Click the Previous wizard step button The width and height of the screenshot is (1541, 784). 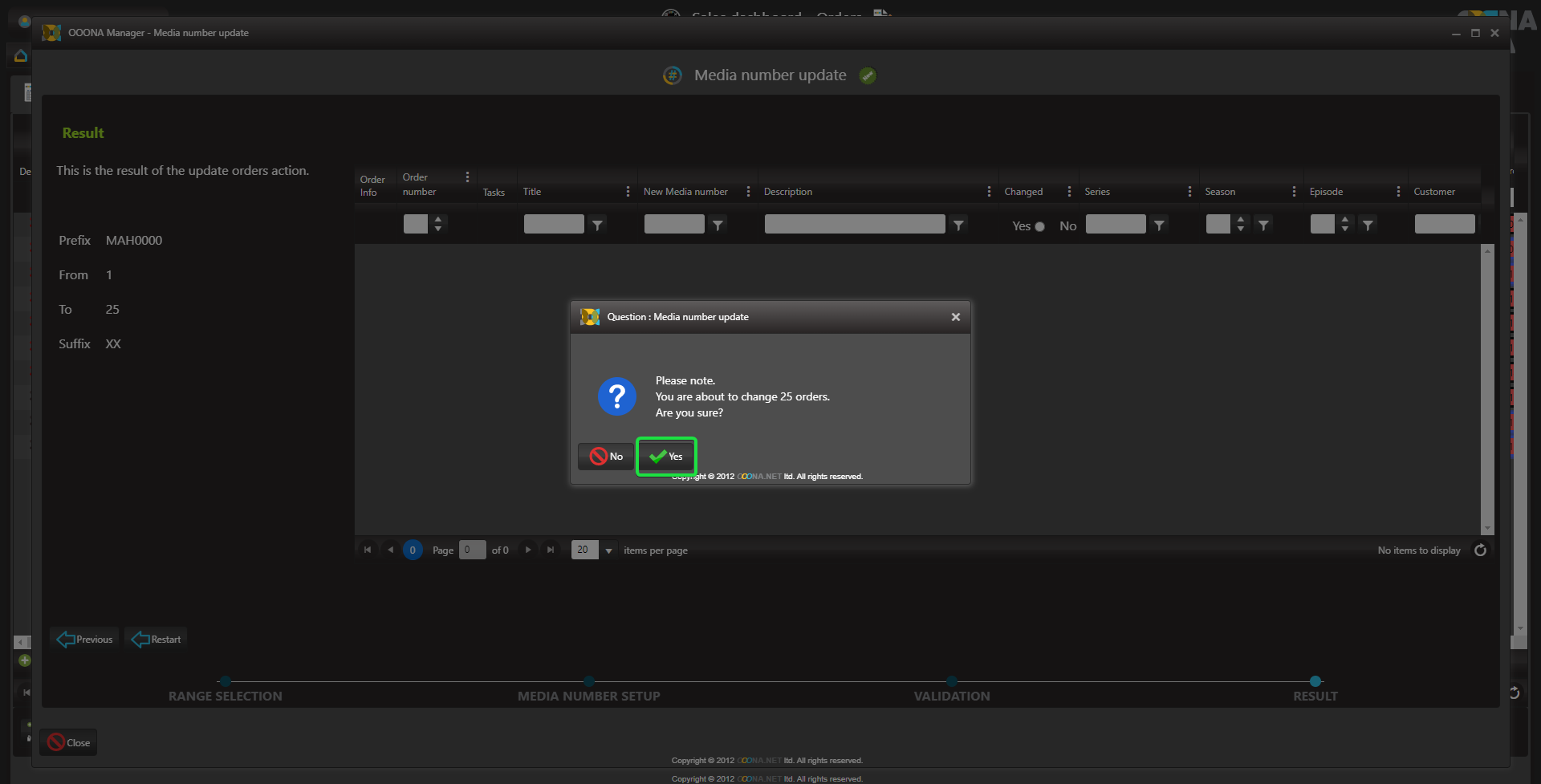pos(85,640)
